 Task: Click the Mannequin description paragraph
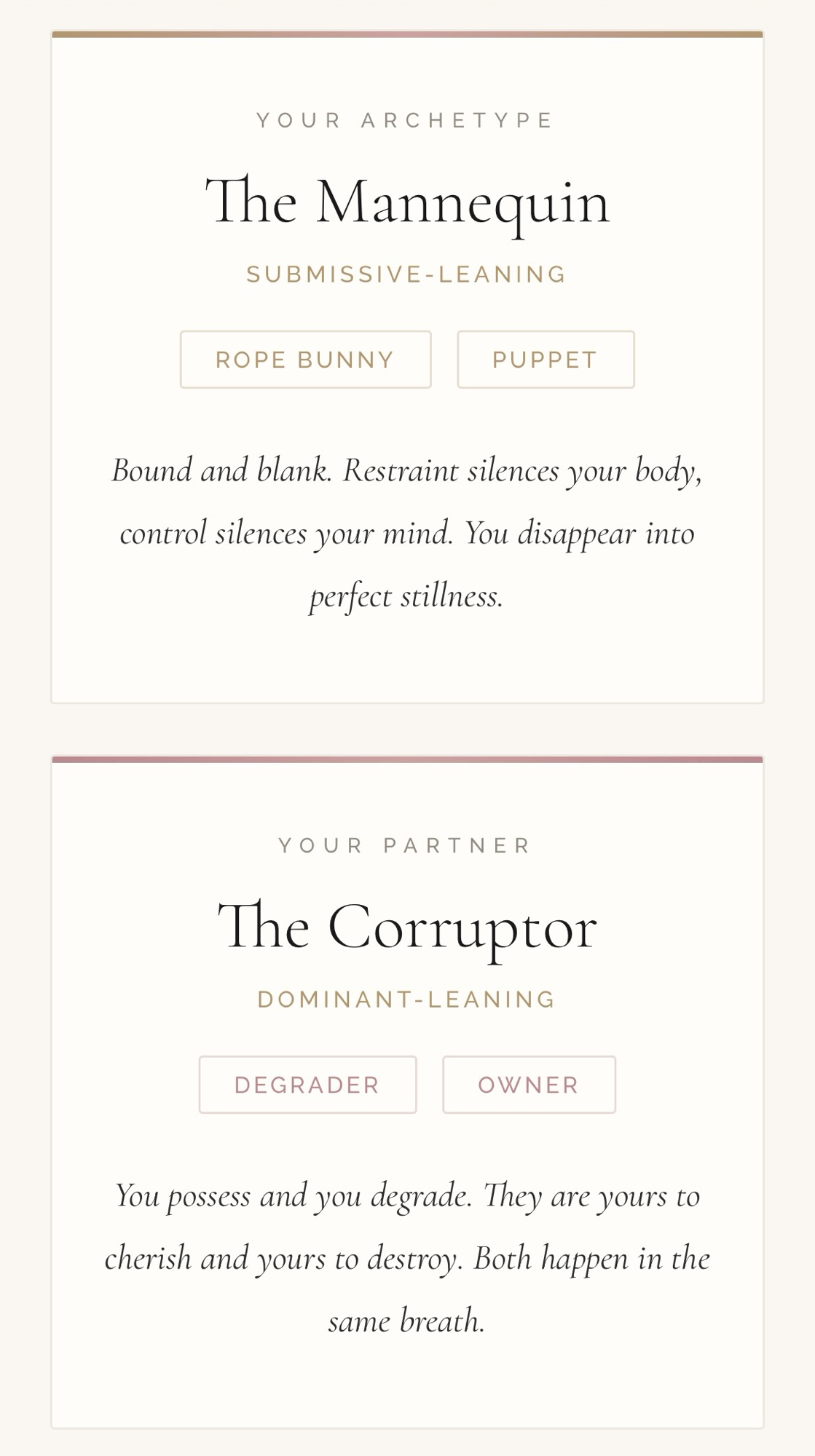[407, 534]
